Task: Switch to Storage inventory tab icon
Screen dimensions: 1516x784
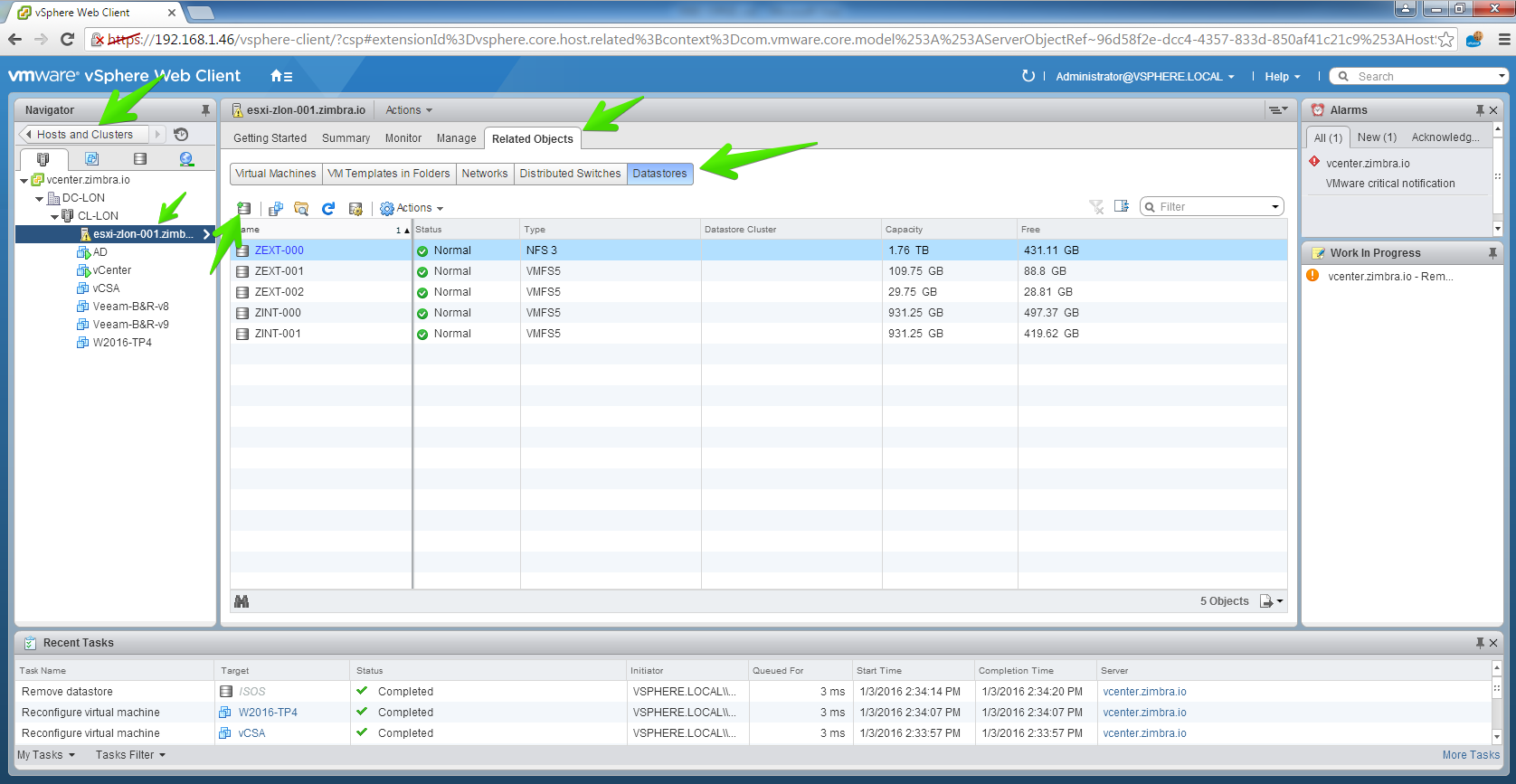Action: pyautogui.click(x=139, y=159)
